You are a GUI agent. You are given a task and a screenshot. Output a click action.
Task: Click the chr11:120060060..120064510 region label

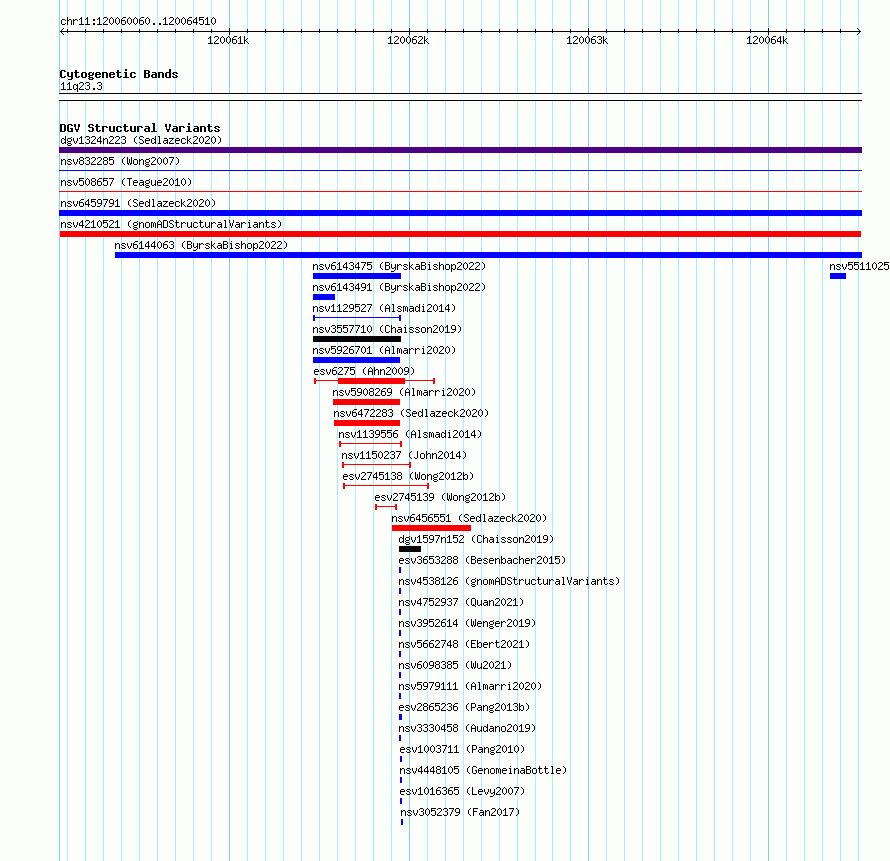coord(138,22)
